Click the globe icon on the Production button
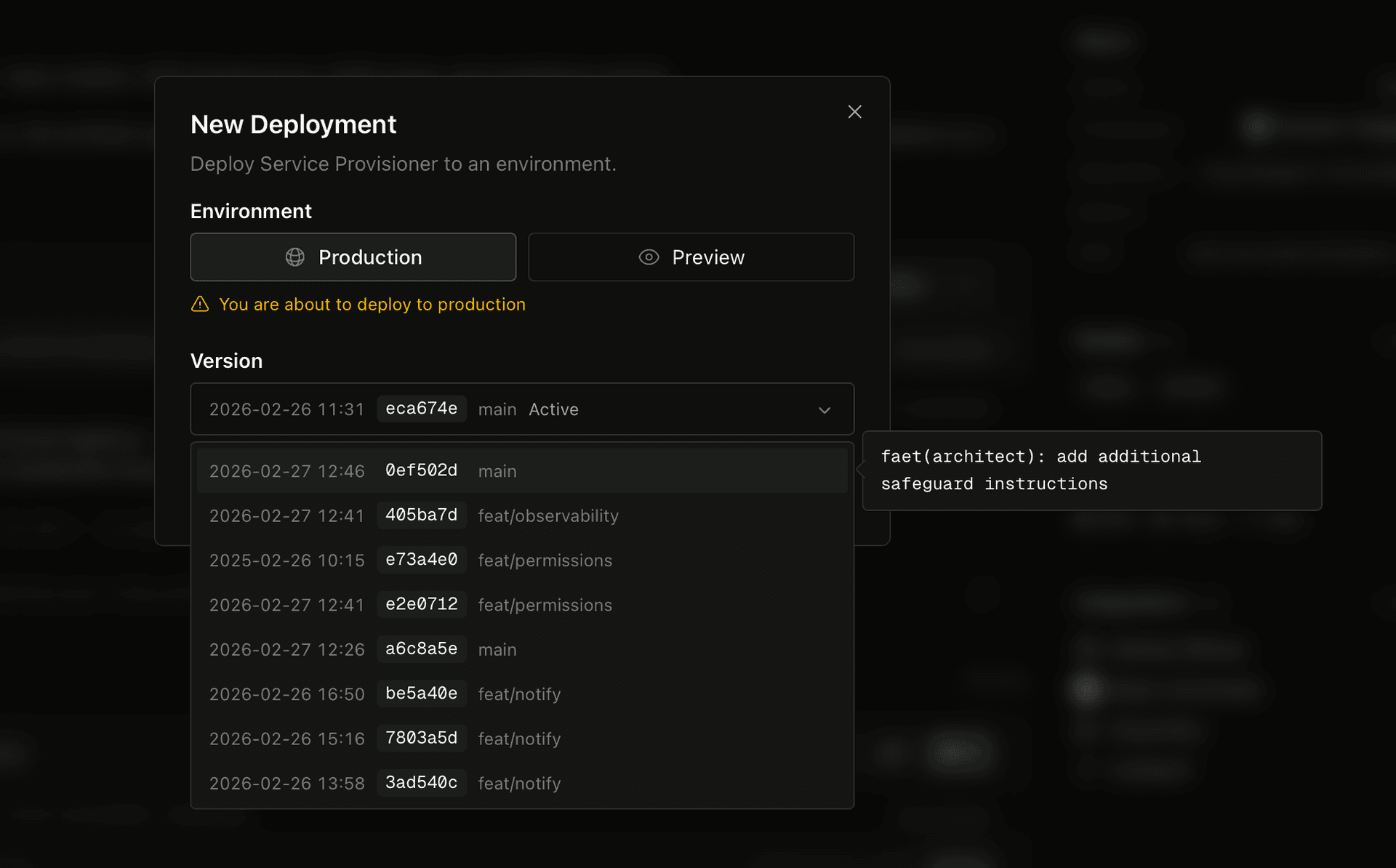 pos(294,257)
